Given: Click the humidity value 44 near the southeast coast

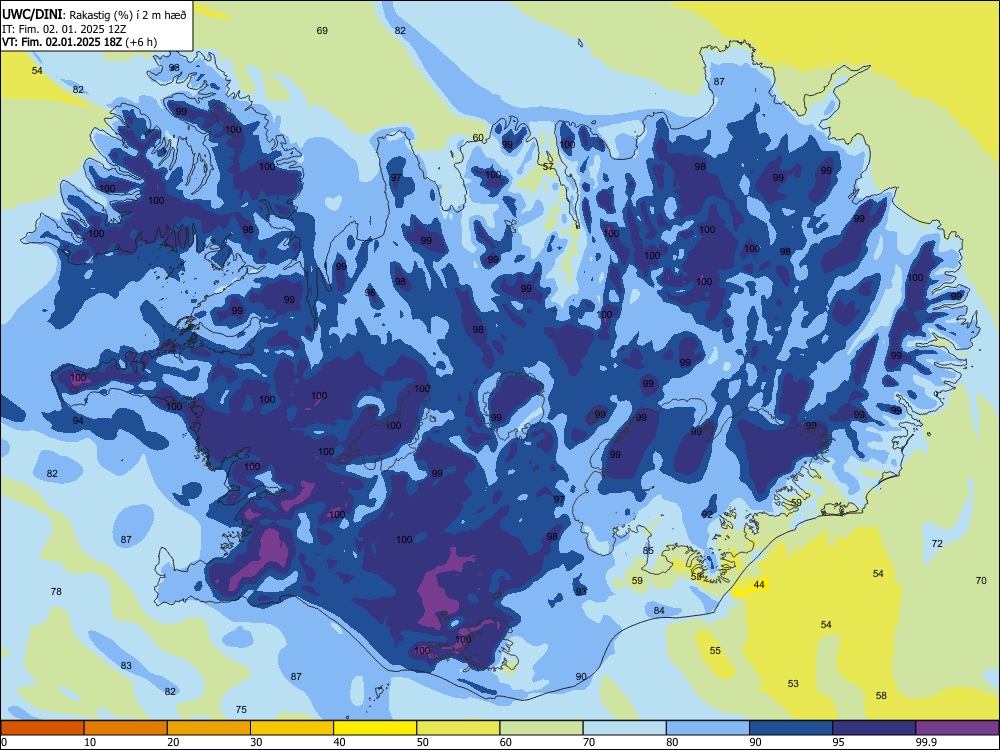Looking at the screenshot, I should pos(759,585).
